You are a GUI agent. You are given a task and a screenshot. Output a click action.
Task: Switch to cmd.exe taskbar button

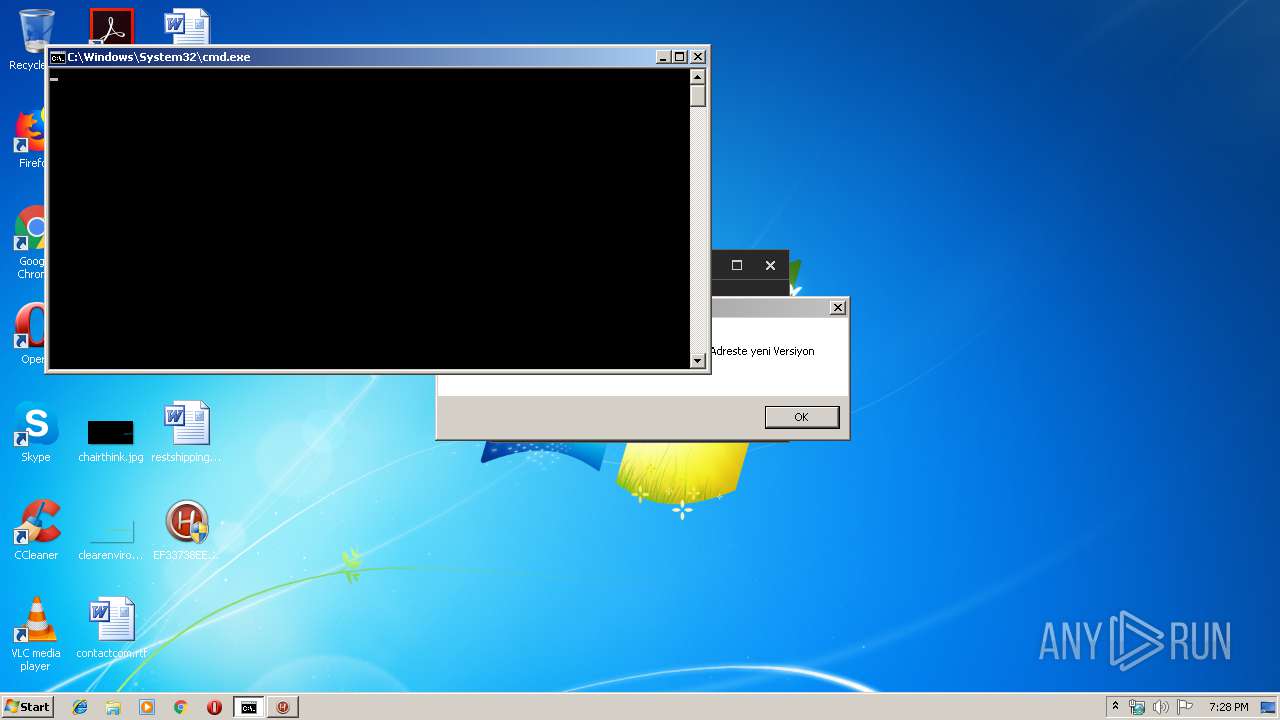pos(248,707)
